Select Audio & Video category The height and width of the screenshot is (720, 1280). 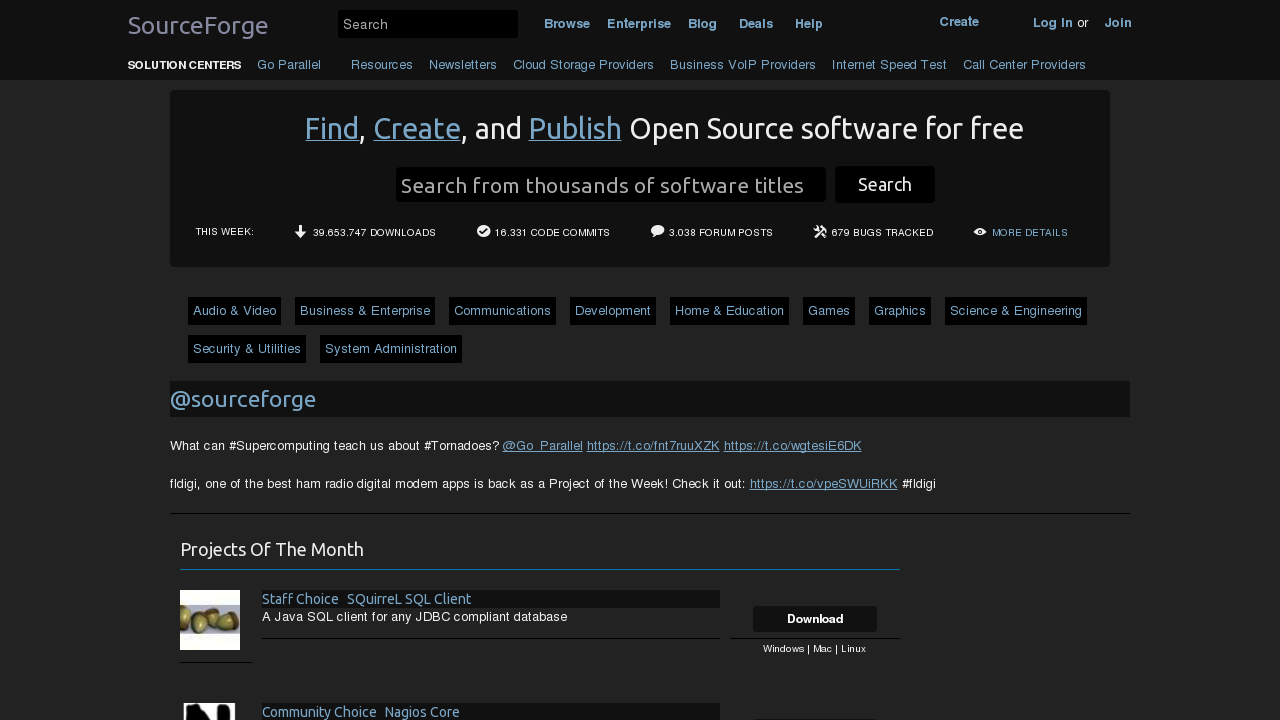coord(235,311)
